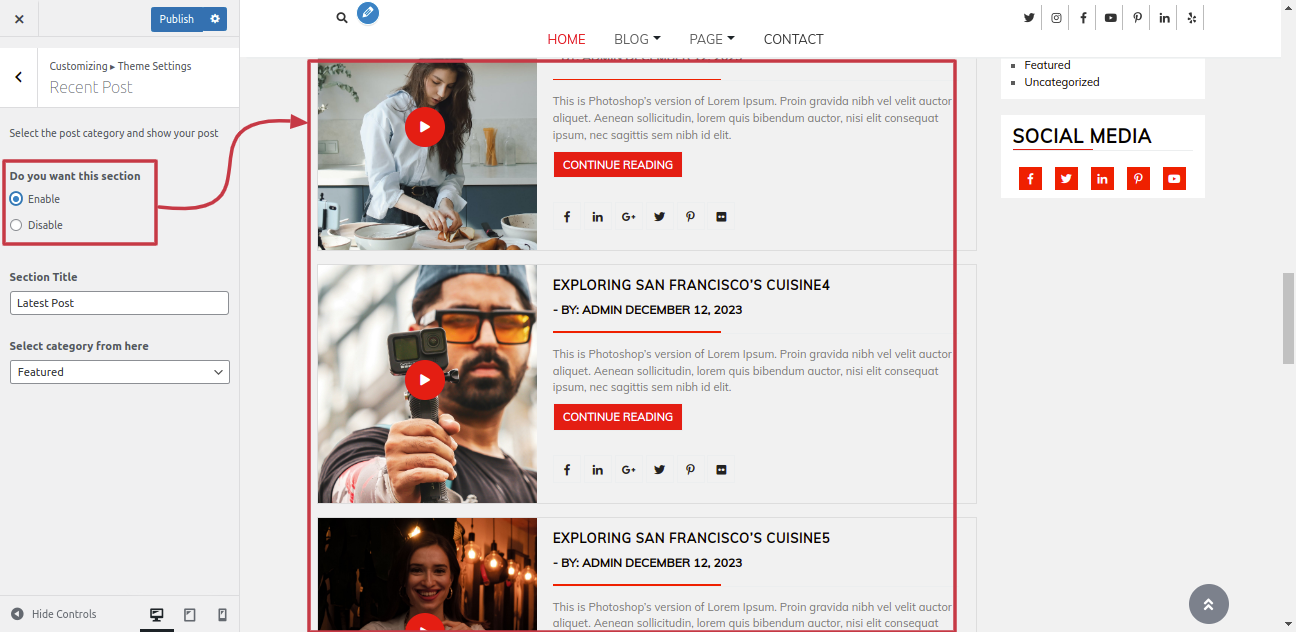Go back using the left chevron arrow
The image size is (1296, 632).
[19, 77]
